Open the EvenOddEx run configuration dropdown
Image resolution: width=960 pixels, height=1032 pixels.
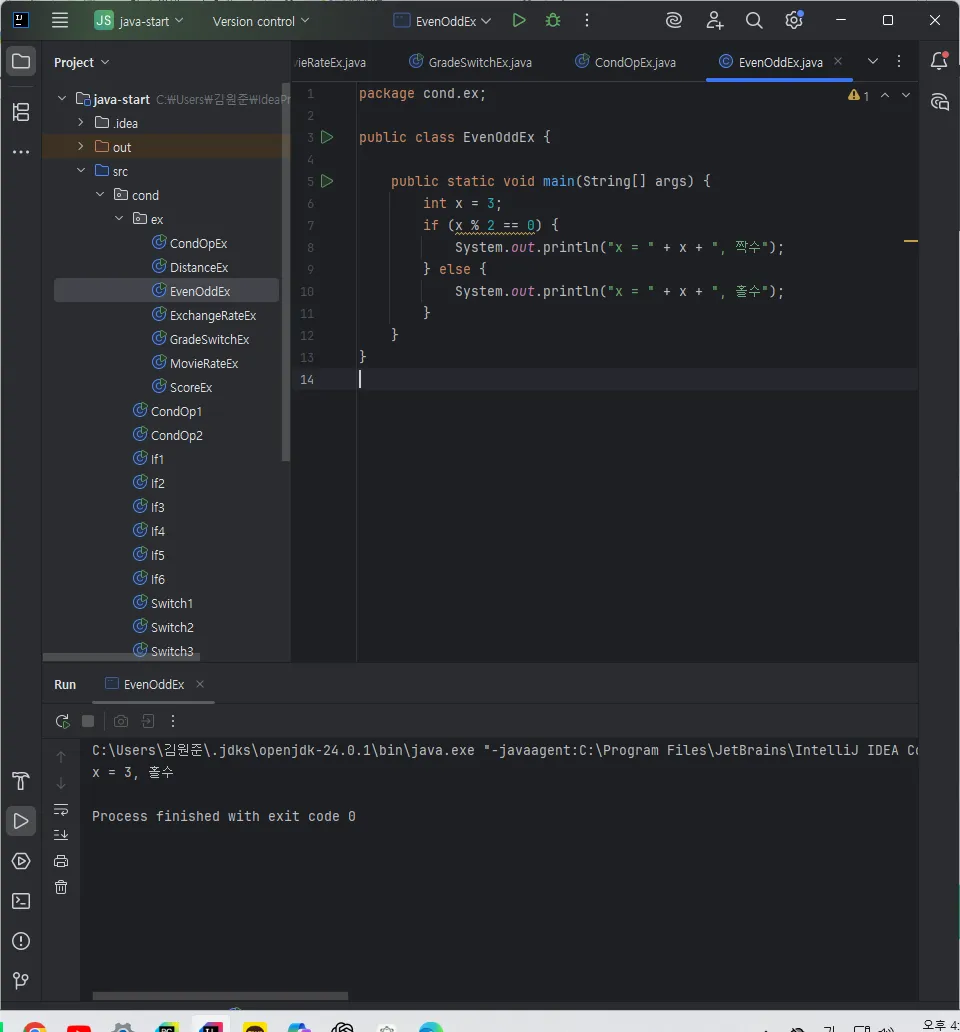[x=442, y=21]
